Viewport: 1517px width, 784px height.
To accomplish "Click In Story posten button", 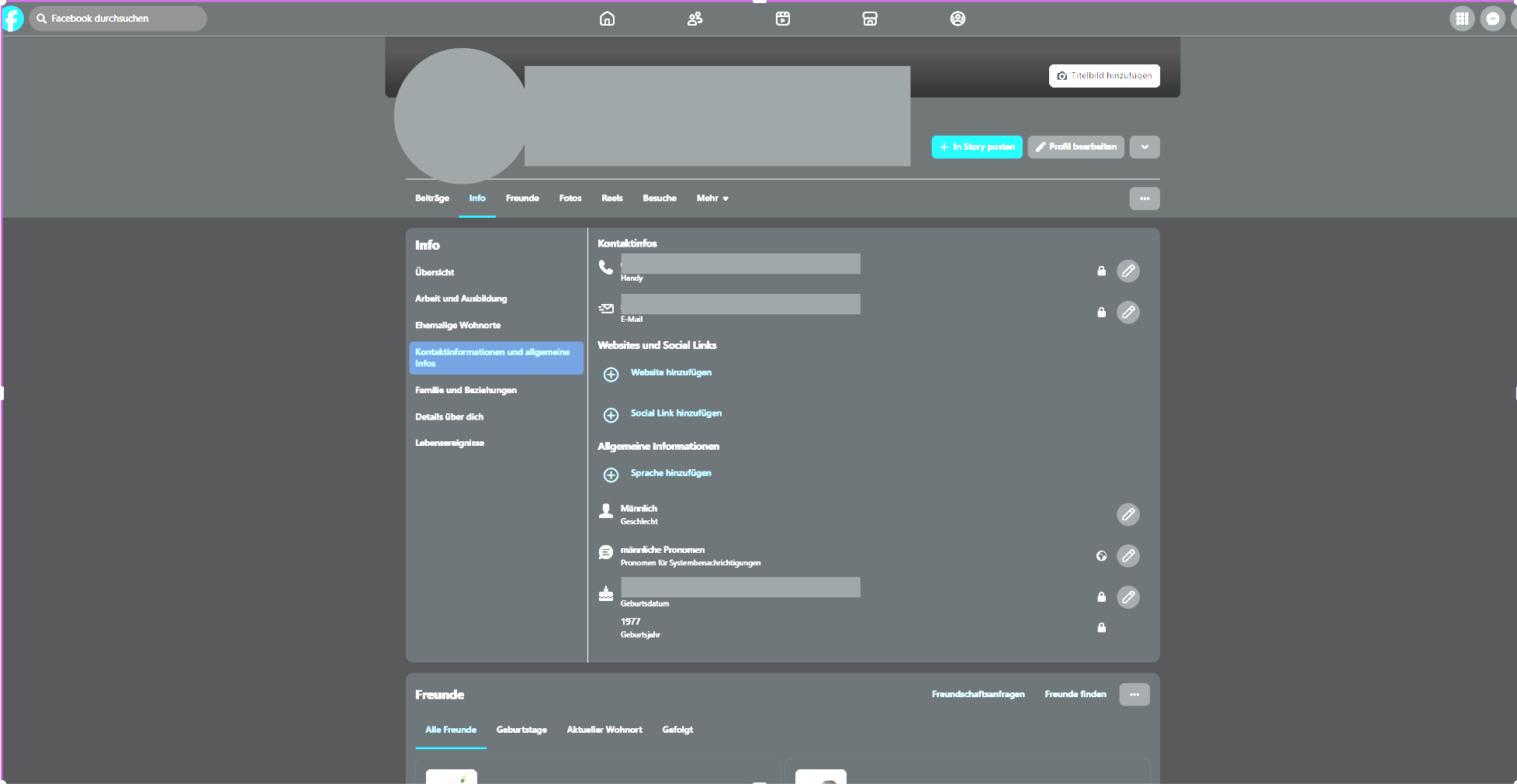I will (977, 147).
